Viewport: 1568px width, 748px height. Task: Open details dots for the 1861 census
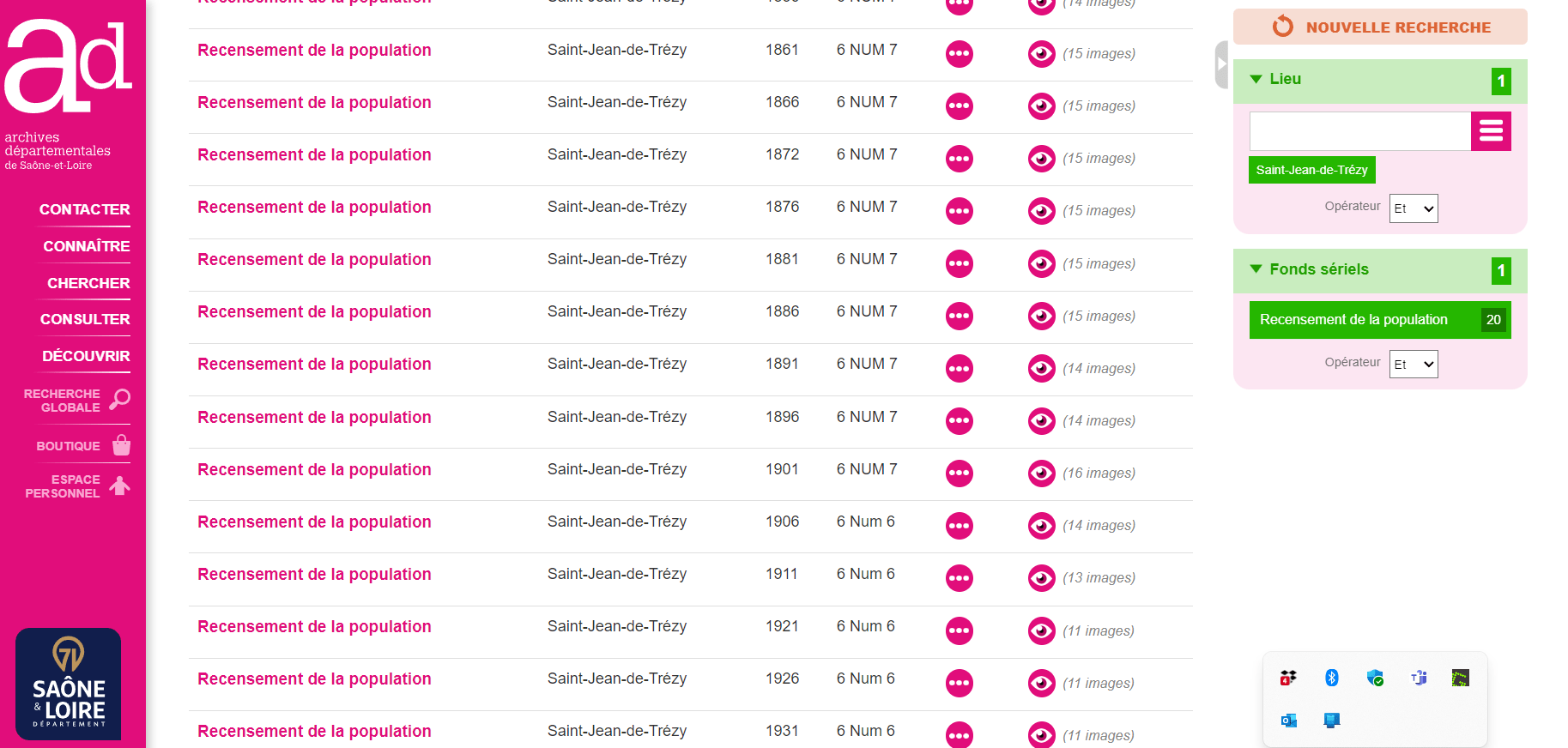[x=959, y=54]
